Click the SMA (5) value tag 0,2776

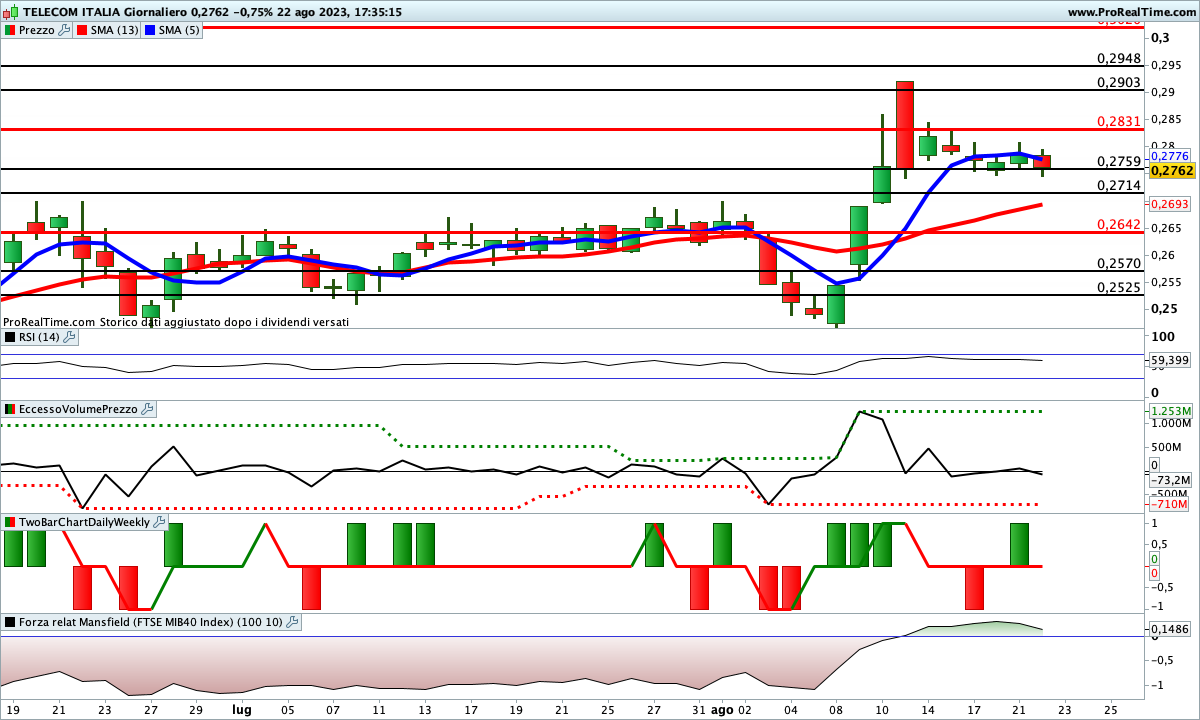point(1170,156)
